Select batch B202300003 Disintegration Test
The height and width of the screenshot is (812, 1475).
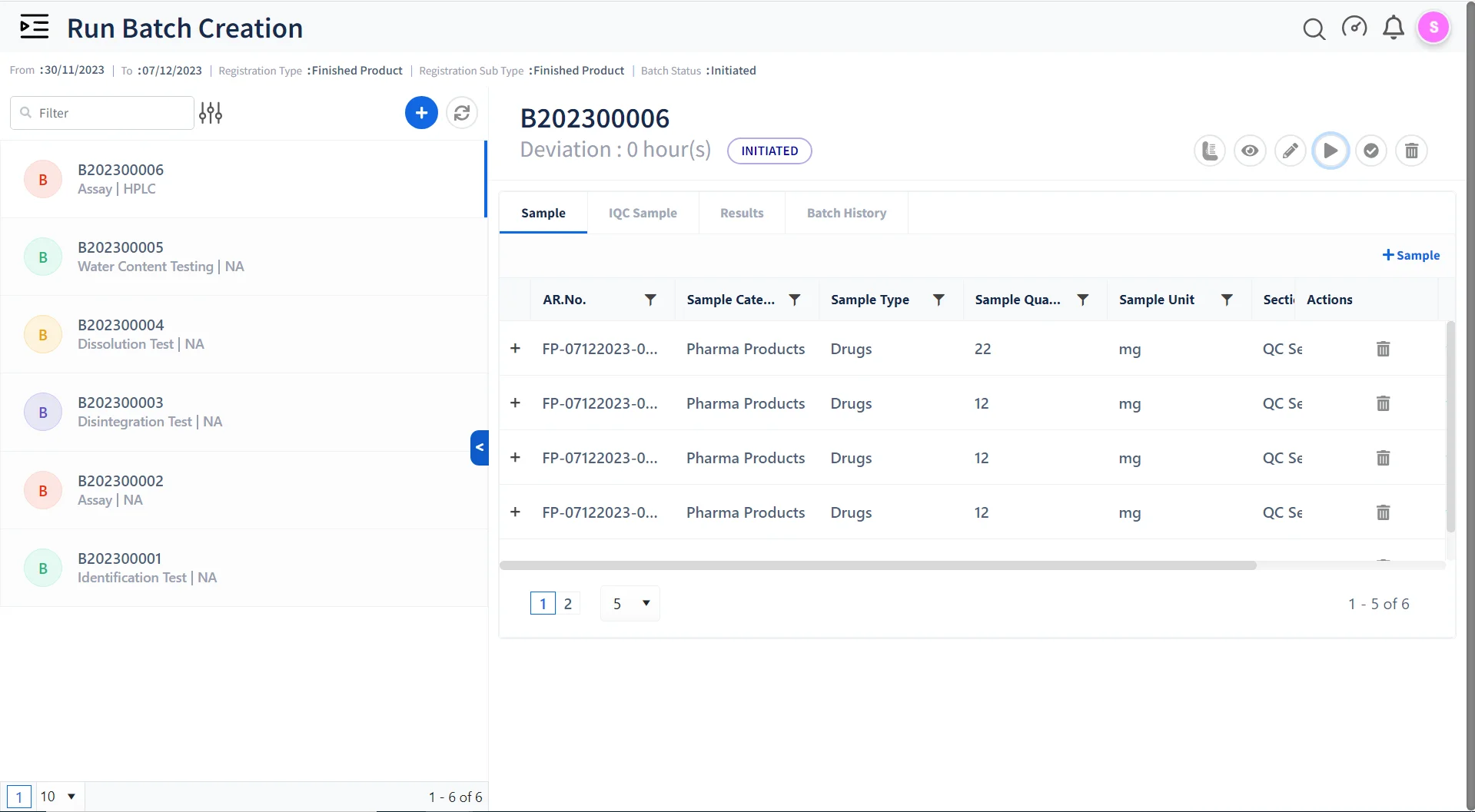[244, 412]
